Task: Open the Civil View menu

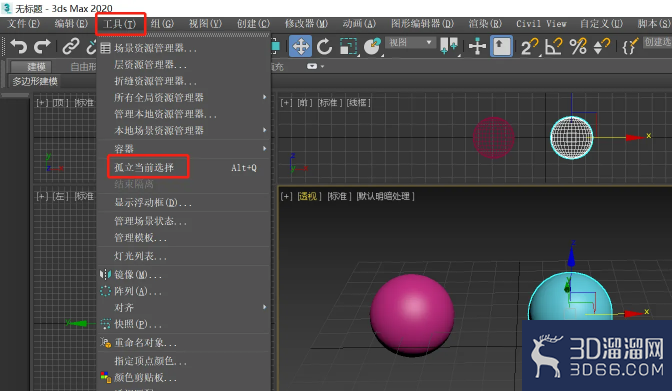Action: pyautogui.click(x=541, y=24)
